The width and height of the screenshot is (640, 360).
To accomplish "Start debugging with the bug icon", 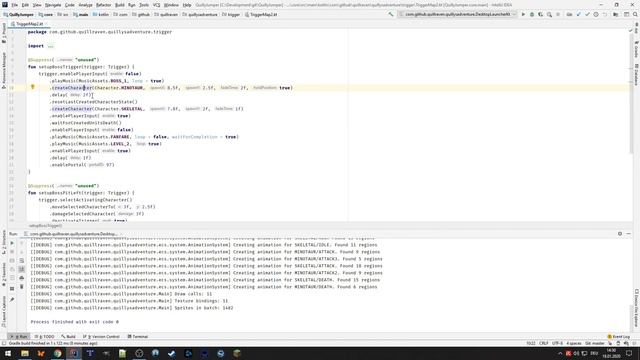I will (x=532, y=14).
